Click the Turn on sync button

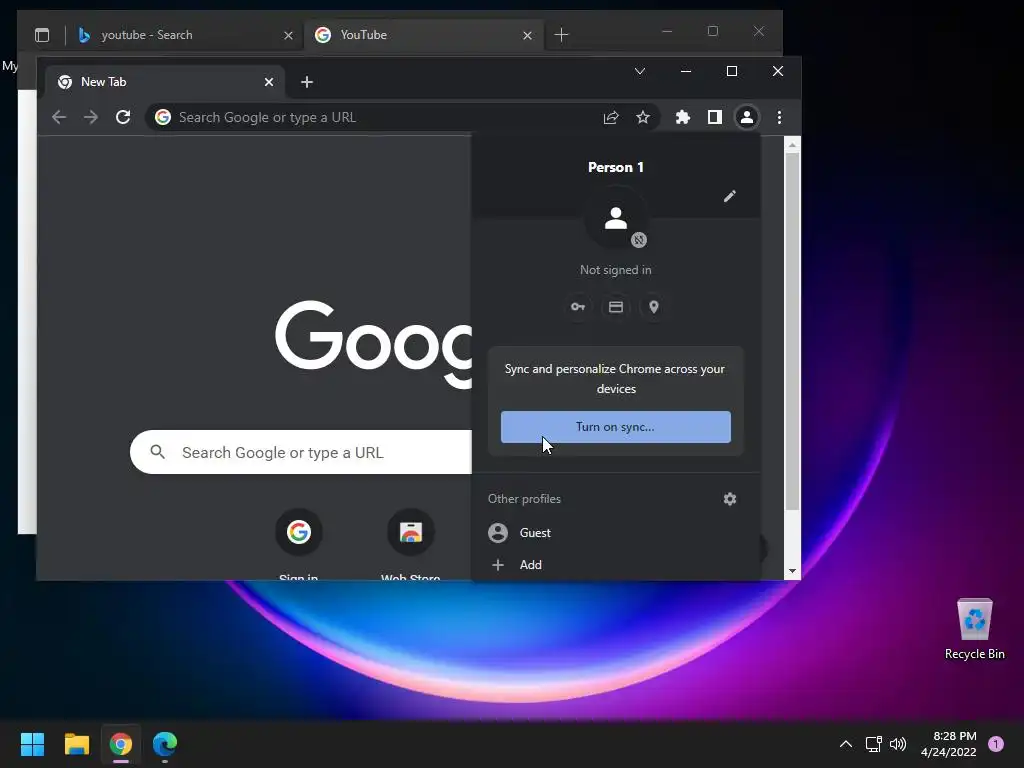pyautogui.click(x=615, y=427)
